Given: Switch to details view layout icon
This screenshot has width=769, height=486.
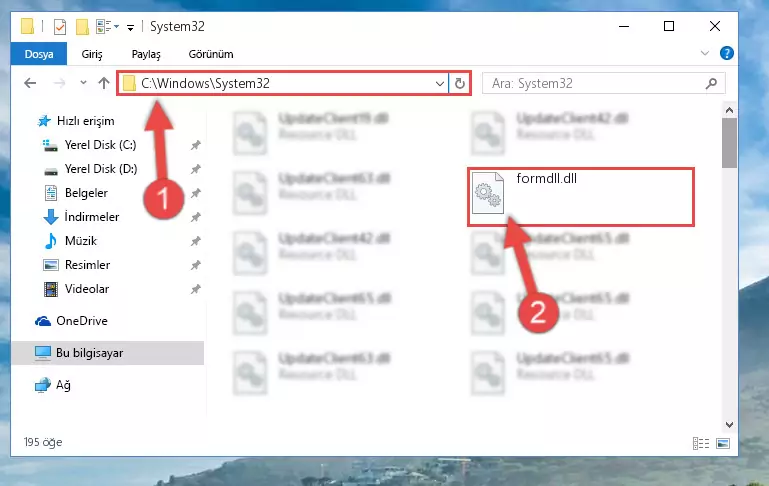Looking at the screenshot, I should (x=701, y=443).
